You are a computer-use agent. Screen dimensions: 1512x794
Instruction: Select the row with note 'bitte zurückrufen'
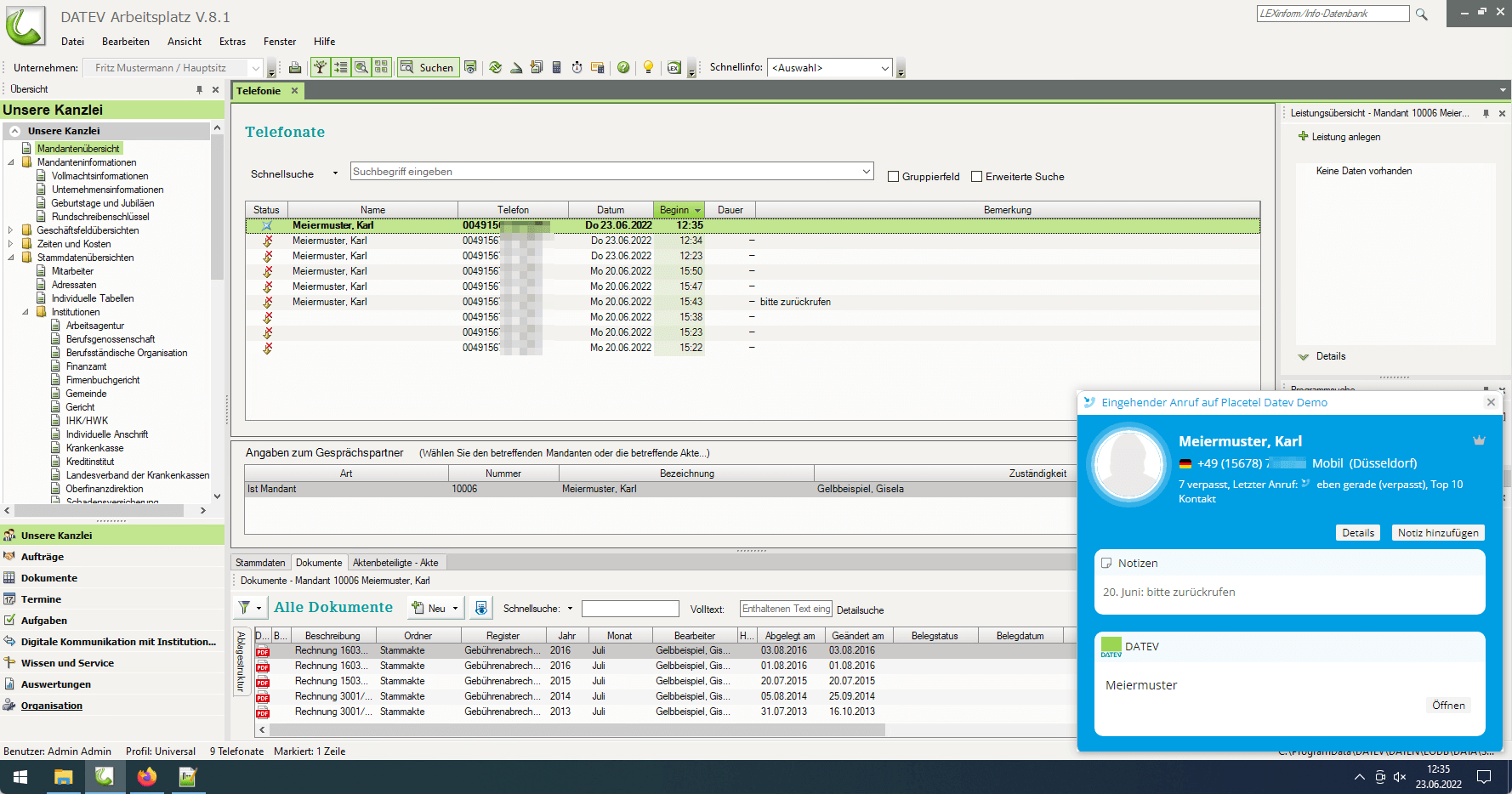coord(753,302)
